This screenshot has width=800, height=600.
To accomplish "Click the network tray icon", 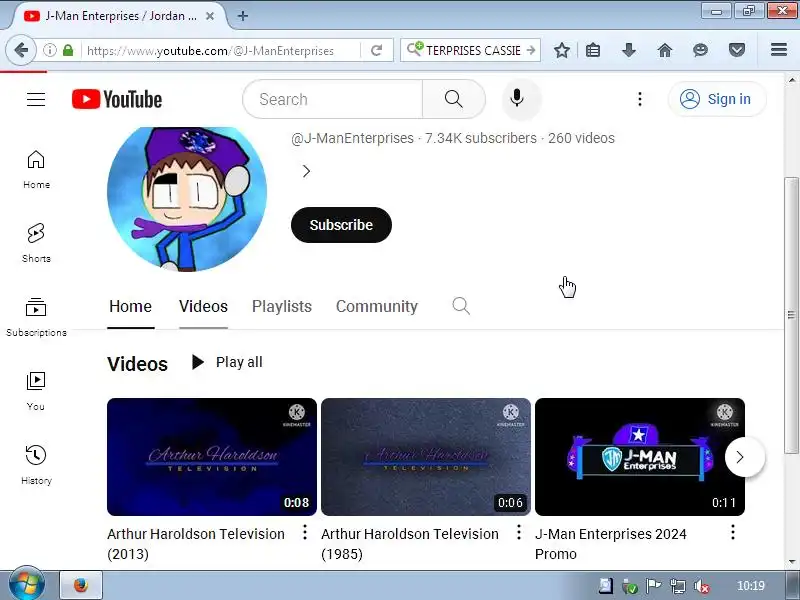I will tap(678, 586).
